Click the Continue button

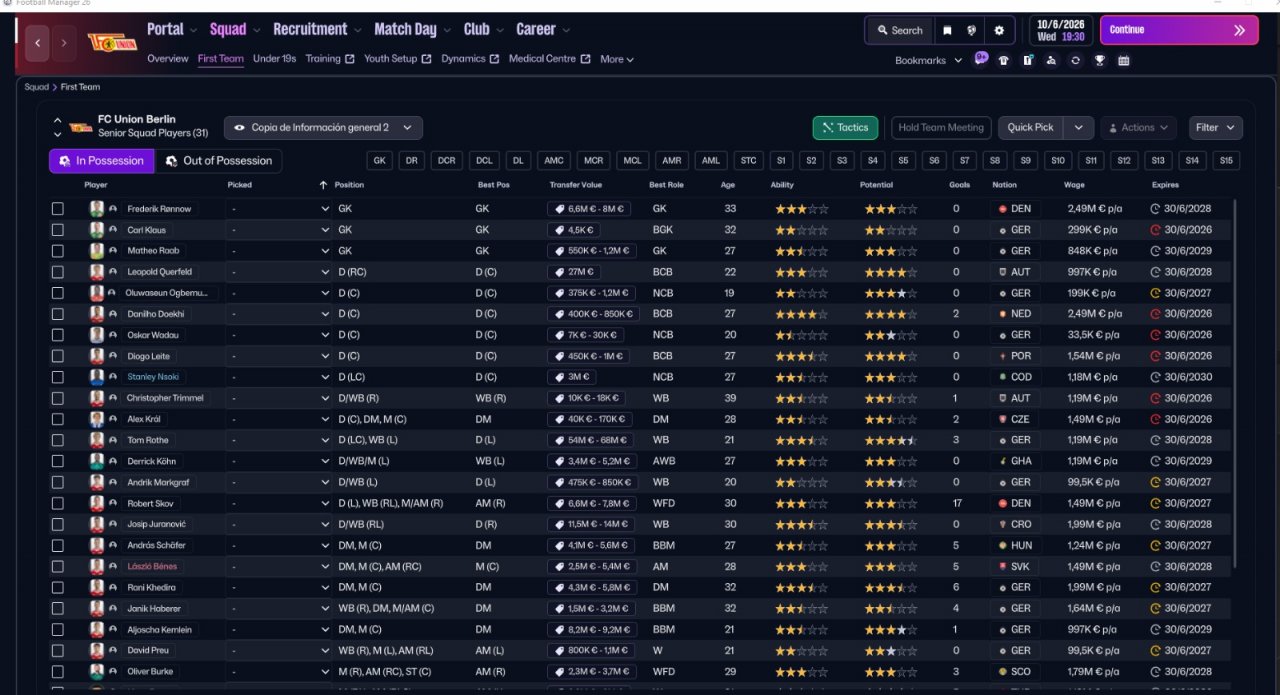[1179, 30]
